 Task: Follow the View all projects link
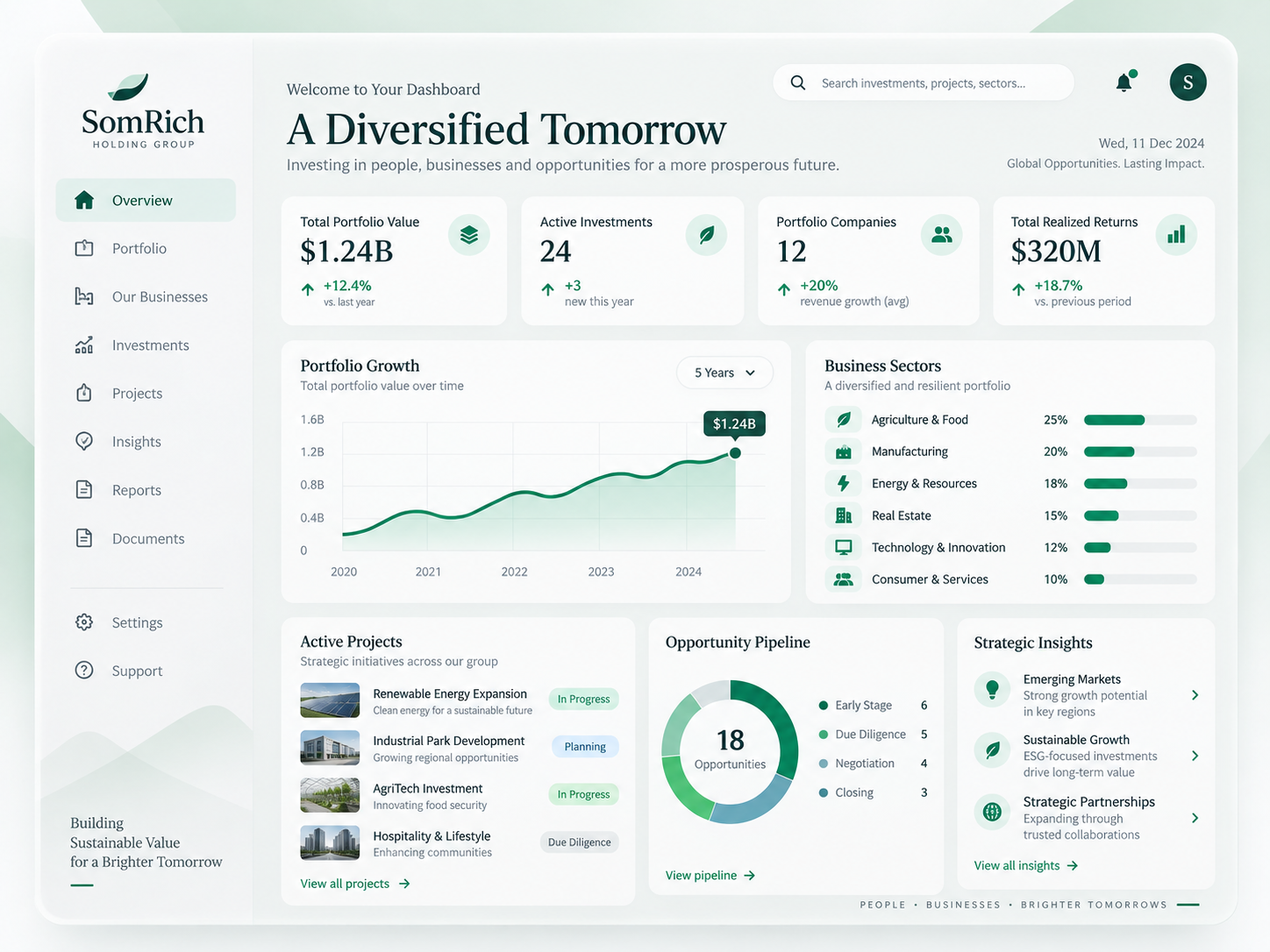pos(355,884)
